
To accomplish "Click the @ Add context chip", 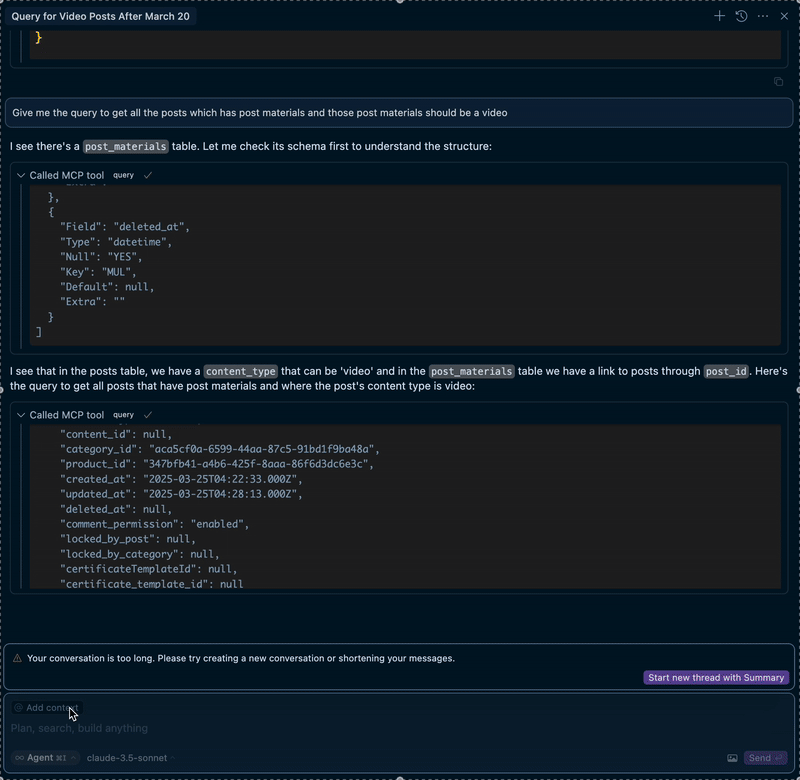I will tap(46, 708).
